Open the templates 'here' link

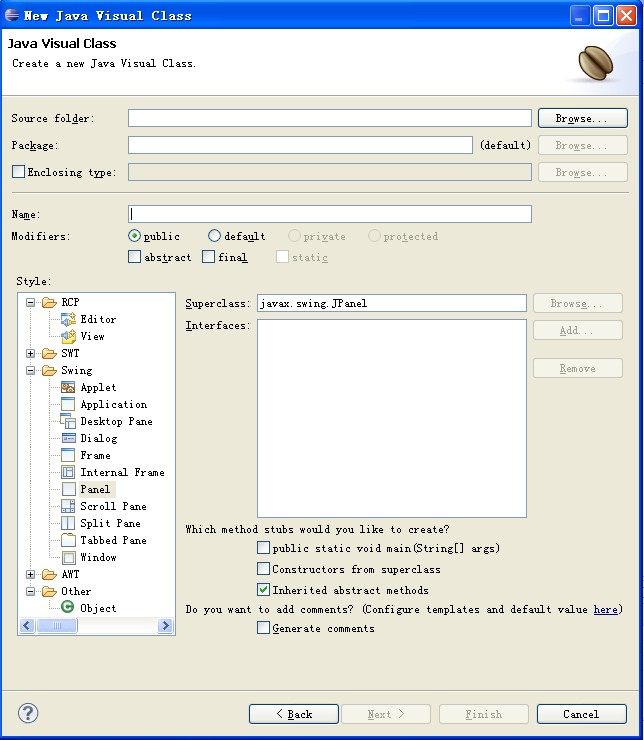pyautogui.click(x=605, y=609)
